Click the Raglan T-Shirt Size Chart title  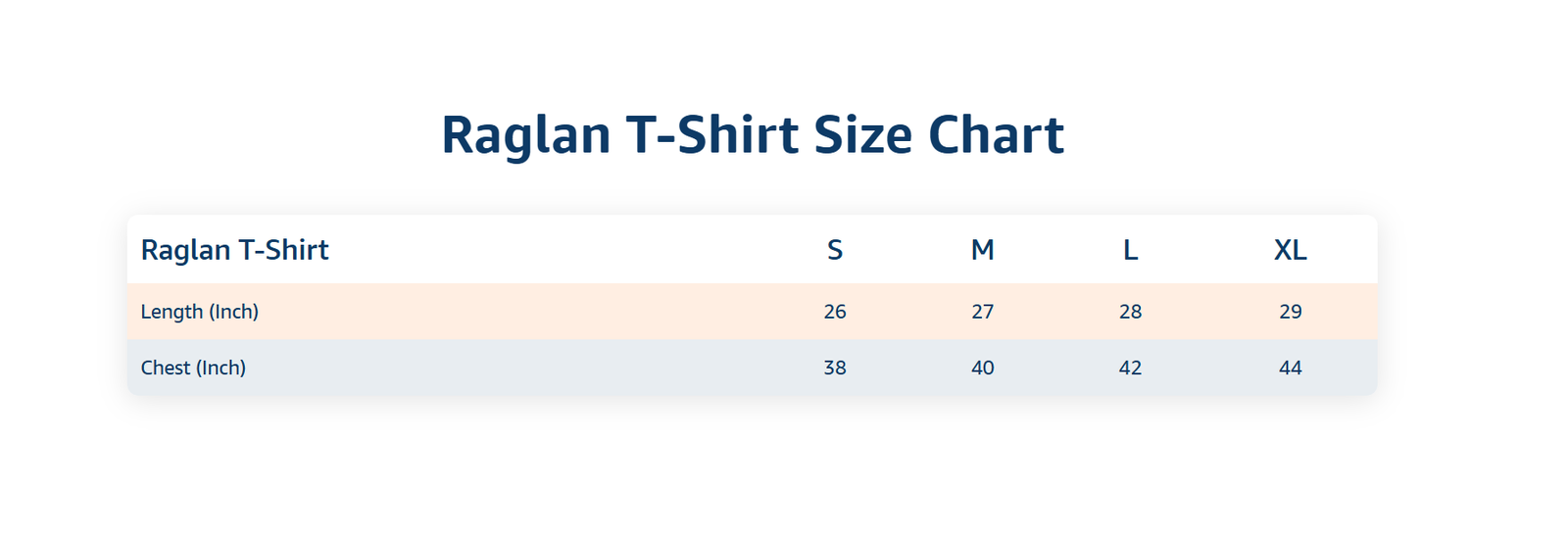tap(753, 135)
